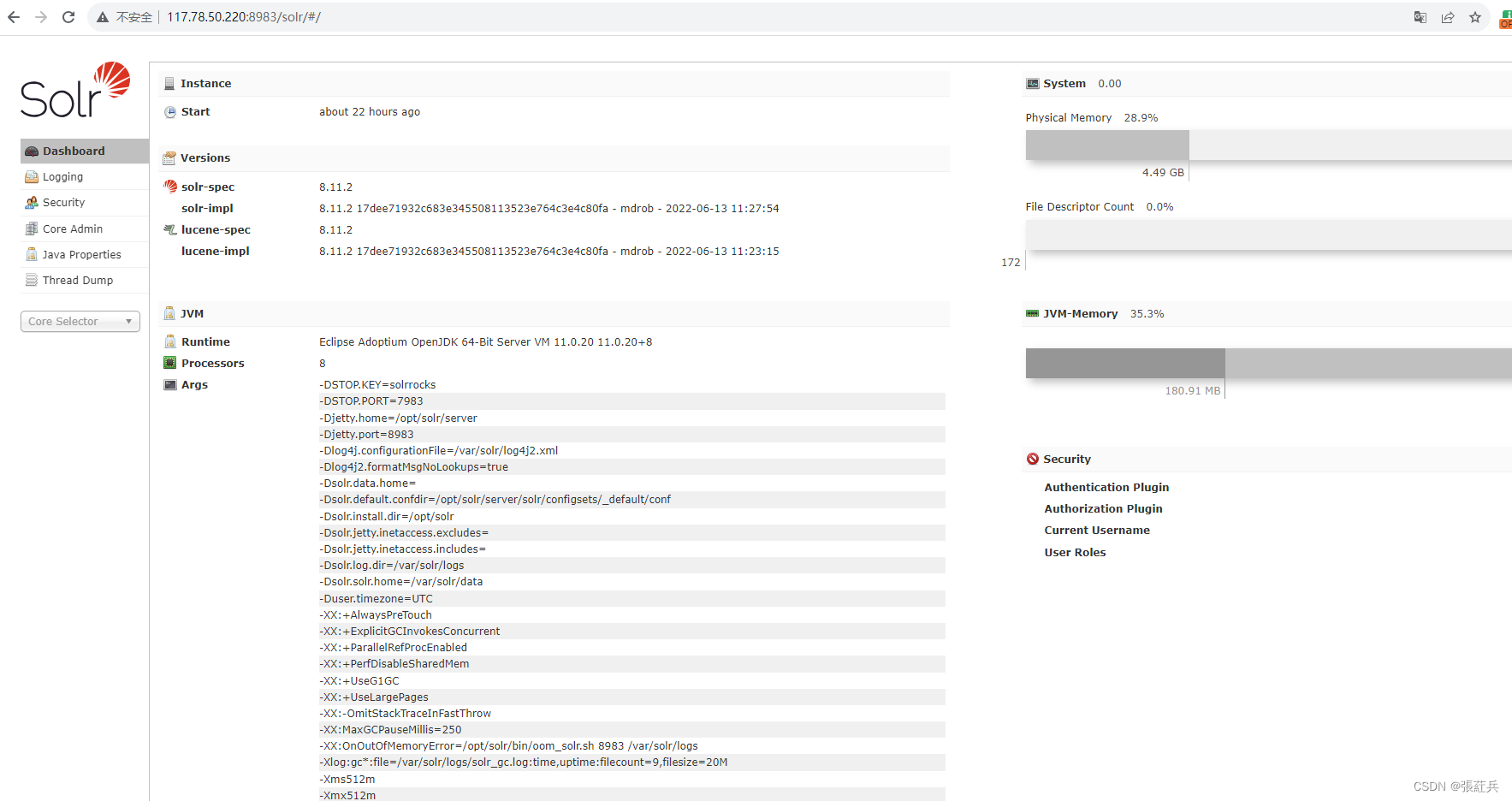Image resolution: width=1512 pixels, height=801 pixels.
Task: Click the share page icon
Action: coord(1448,17)
